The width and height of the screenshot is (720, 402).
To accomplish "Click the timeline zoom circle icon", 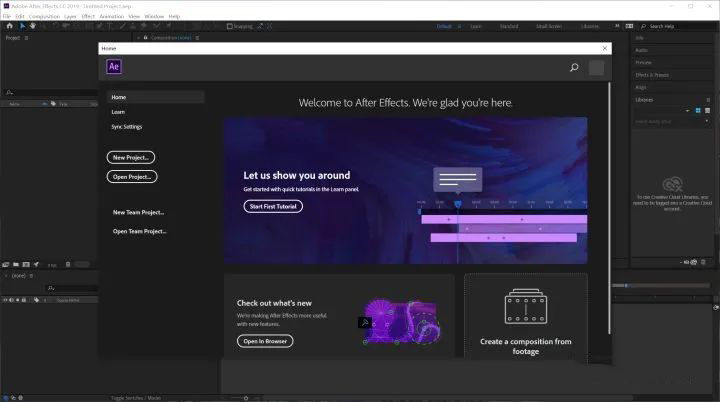I will 246,398.
